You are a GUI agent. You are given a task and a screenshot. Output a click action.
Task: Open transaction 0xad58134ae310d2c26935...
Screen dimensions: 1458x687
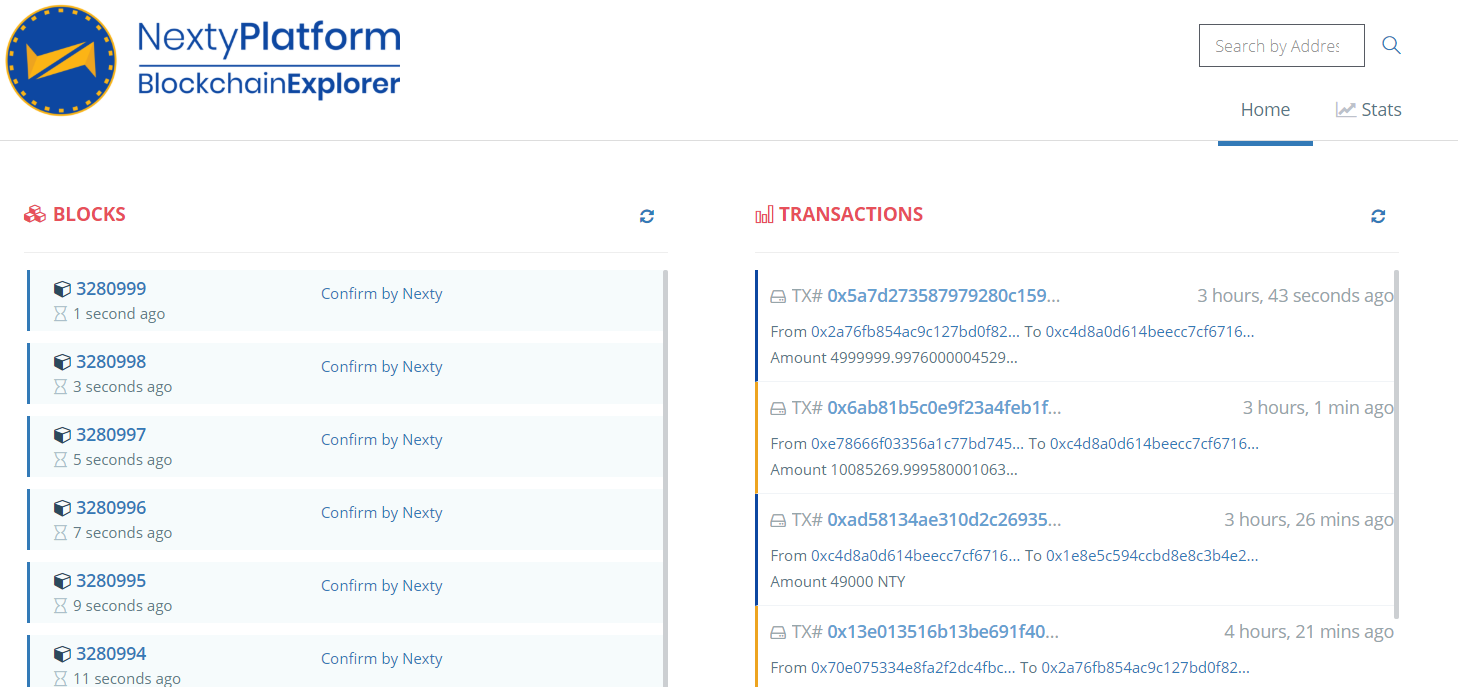pos(944,520)
